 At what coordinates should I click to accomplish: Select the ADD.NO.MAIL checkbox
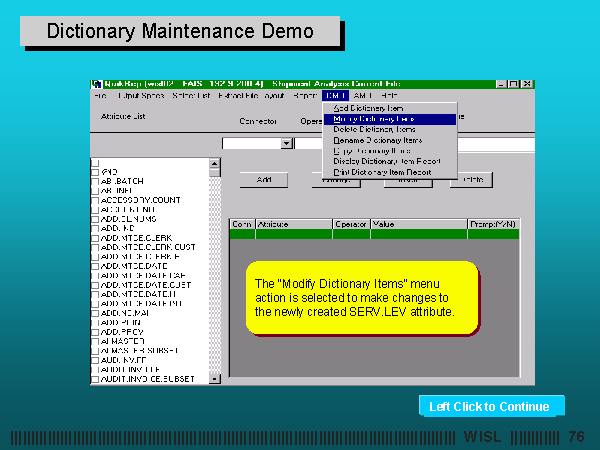pos(95,313)
